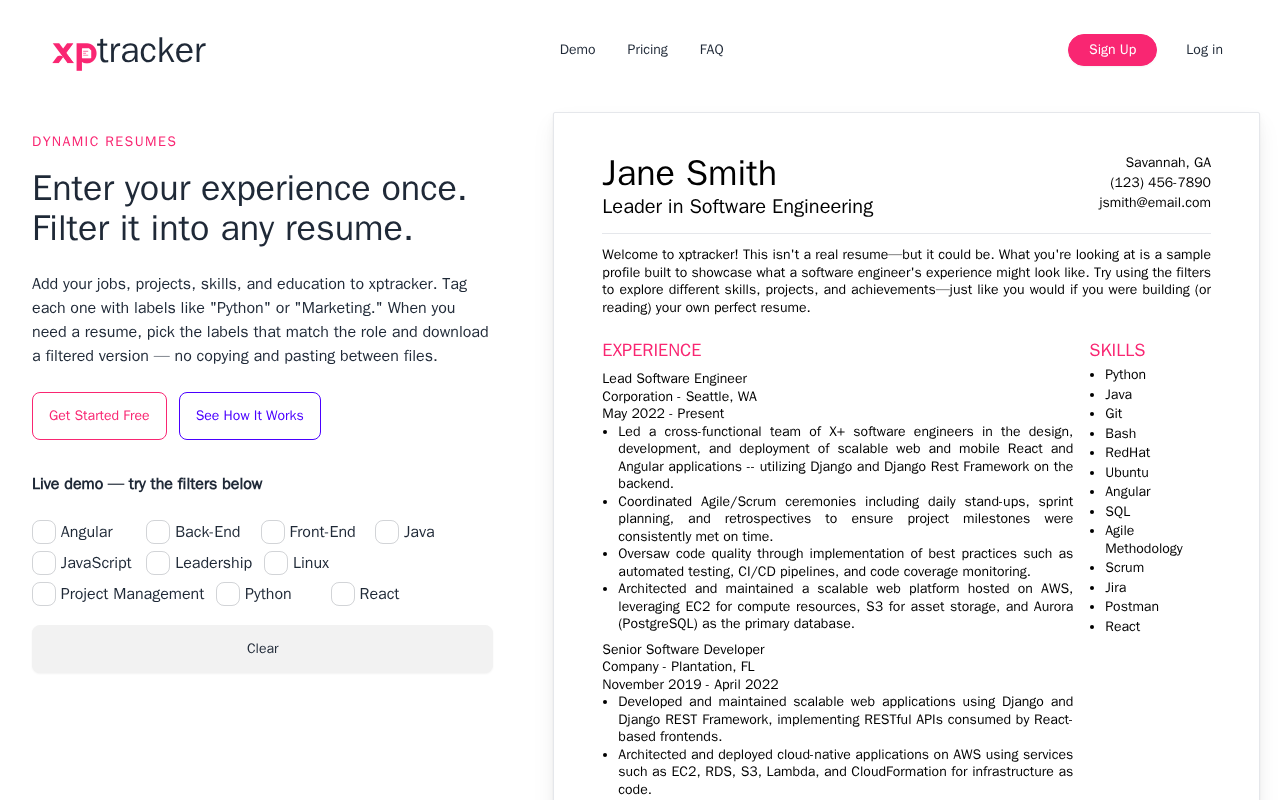Screen dimensions: 1280x800
Task: Toggle the Project Management filter
Action: pyautogui.click(x=44, y=594)
